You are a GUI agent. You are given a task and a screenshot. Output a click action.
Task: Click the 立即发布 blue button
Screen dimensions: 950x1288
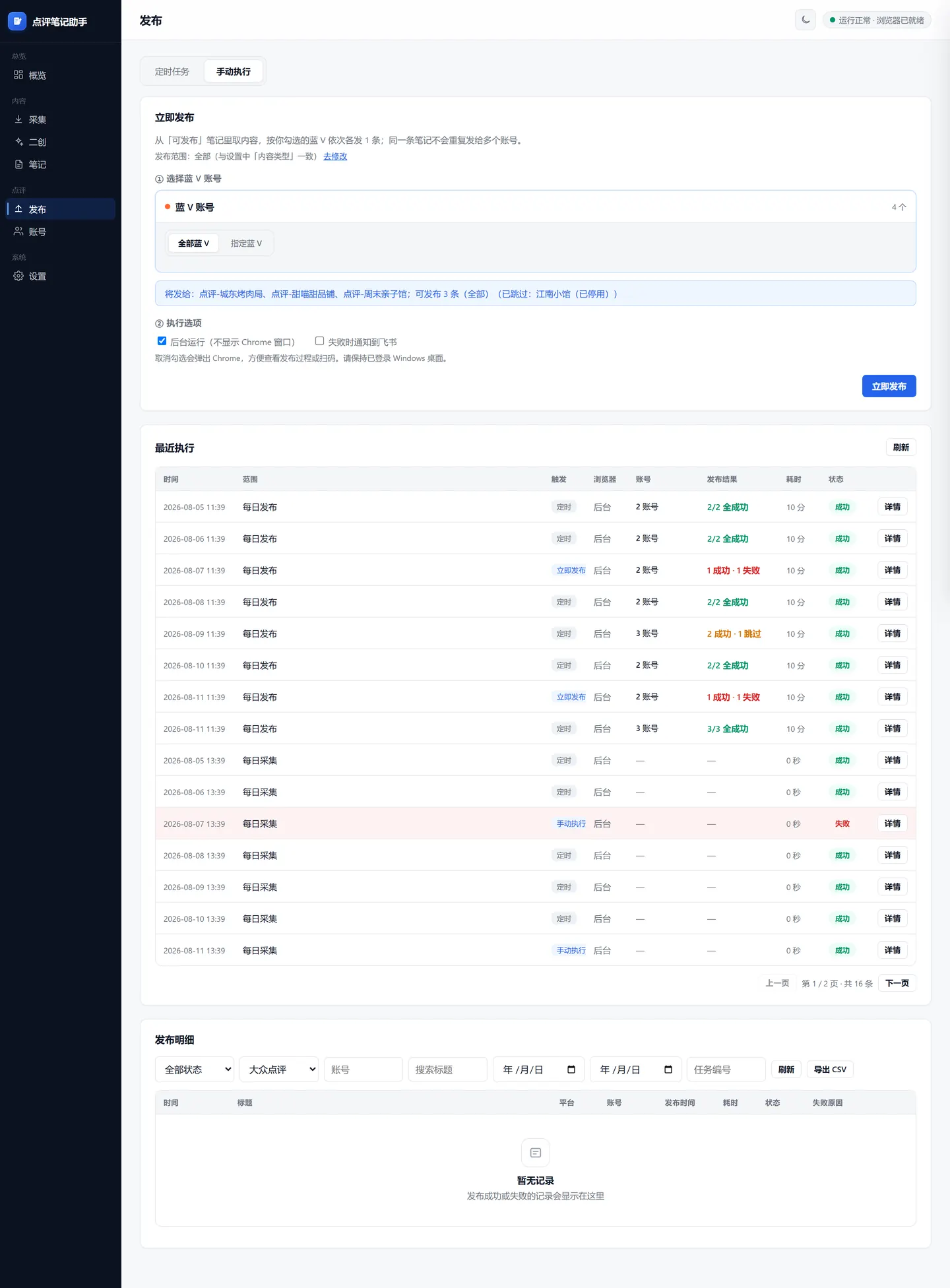point(889,386)
